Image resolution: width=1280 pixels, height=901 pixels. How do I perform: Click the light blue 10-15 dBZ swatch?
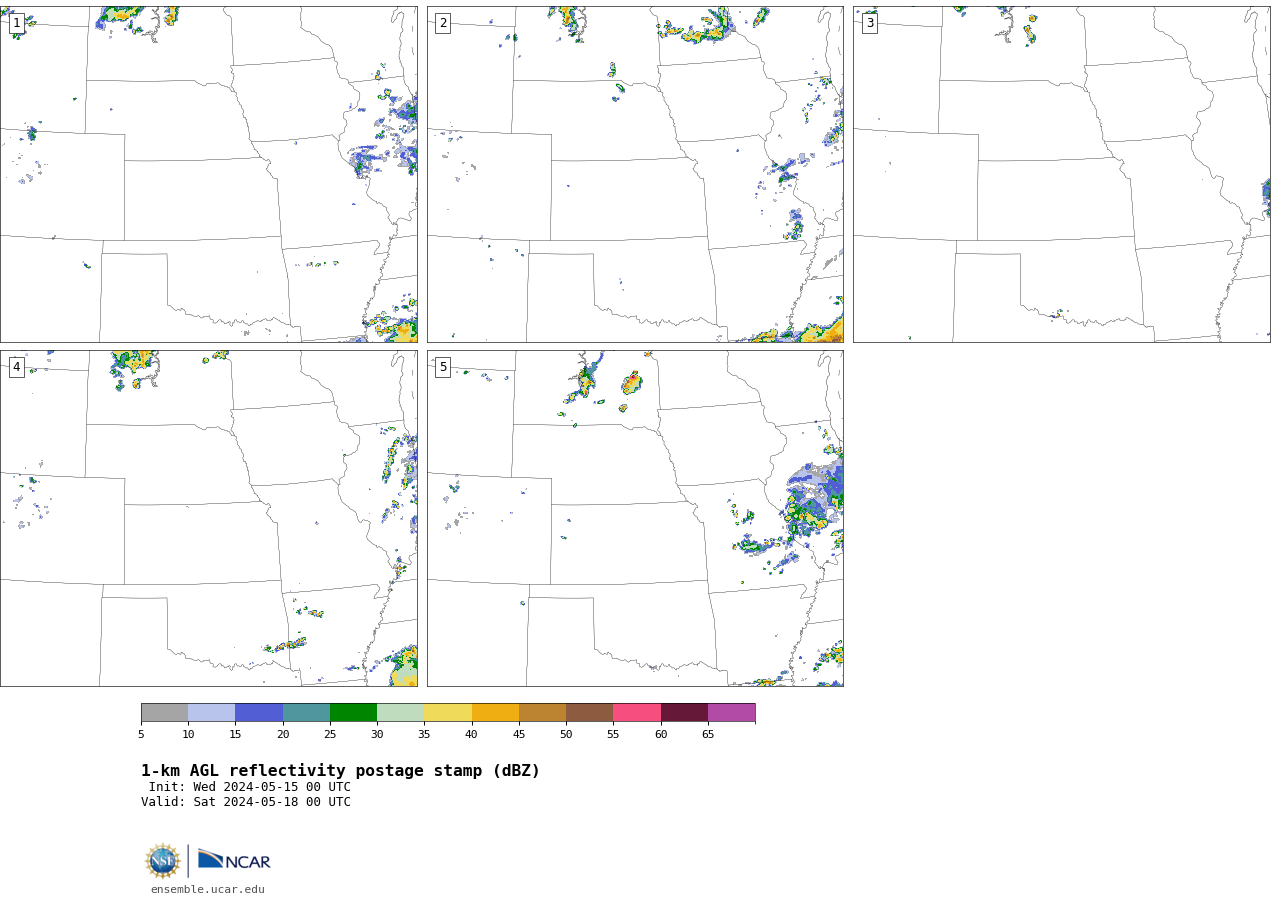point(211,713)
